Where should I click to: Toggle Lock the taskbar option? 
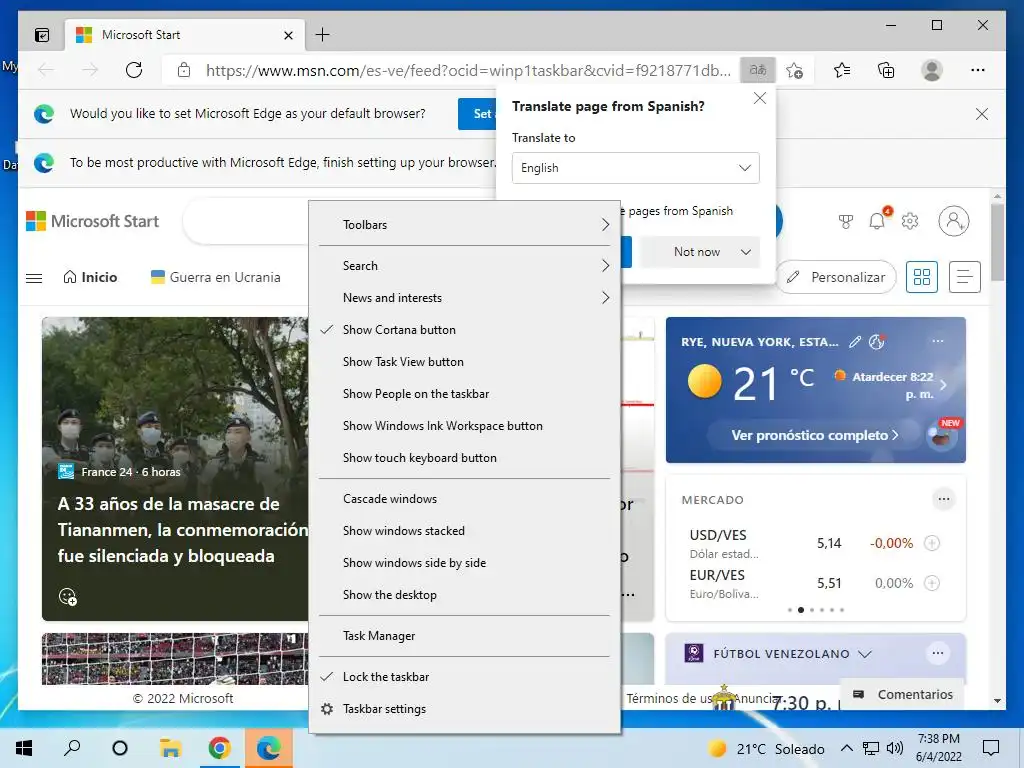tap(464, 677)
